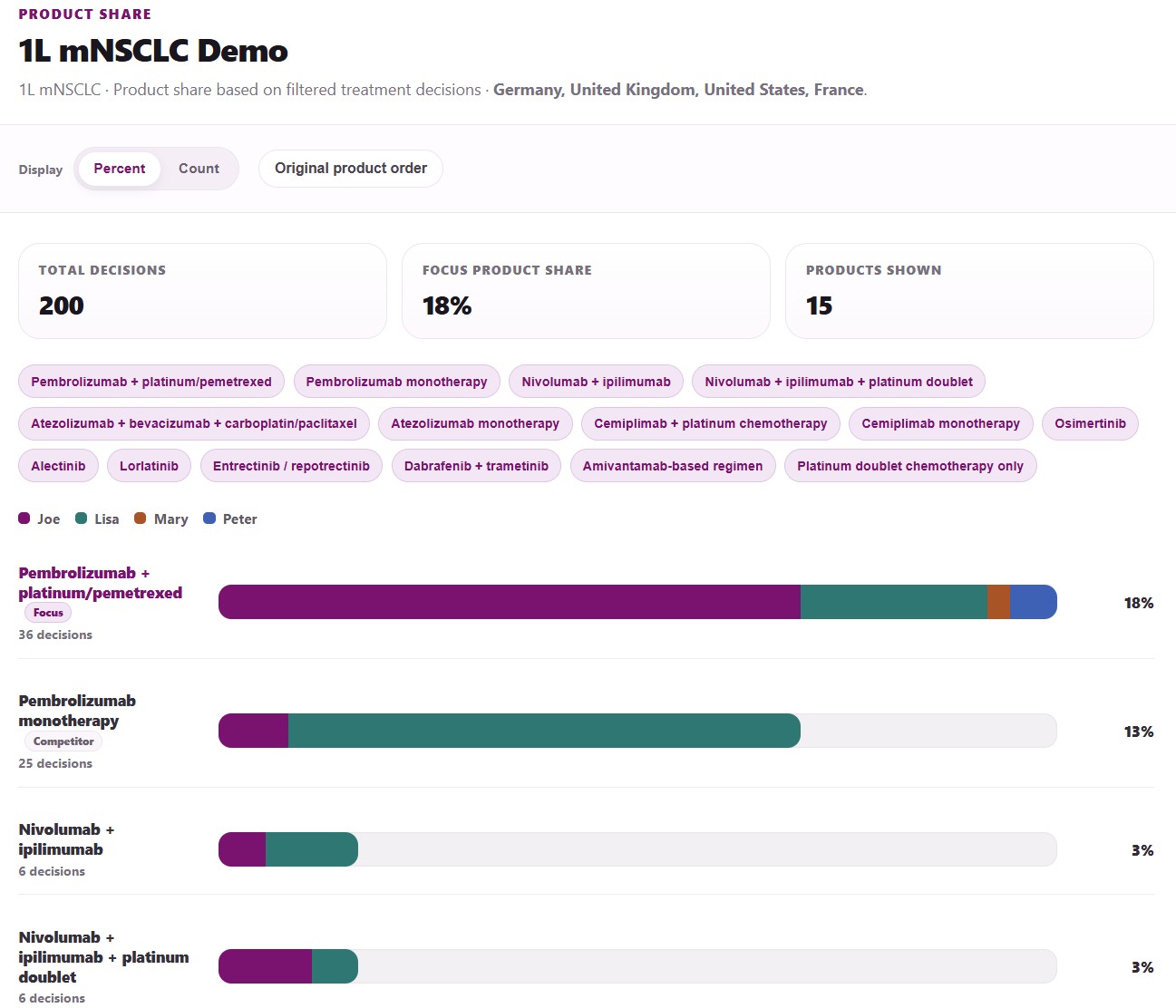Click Pembrolizumab + platinum/pemetrexed row title

coord(101,583)
